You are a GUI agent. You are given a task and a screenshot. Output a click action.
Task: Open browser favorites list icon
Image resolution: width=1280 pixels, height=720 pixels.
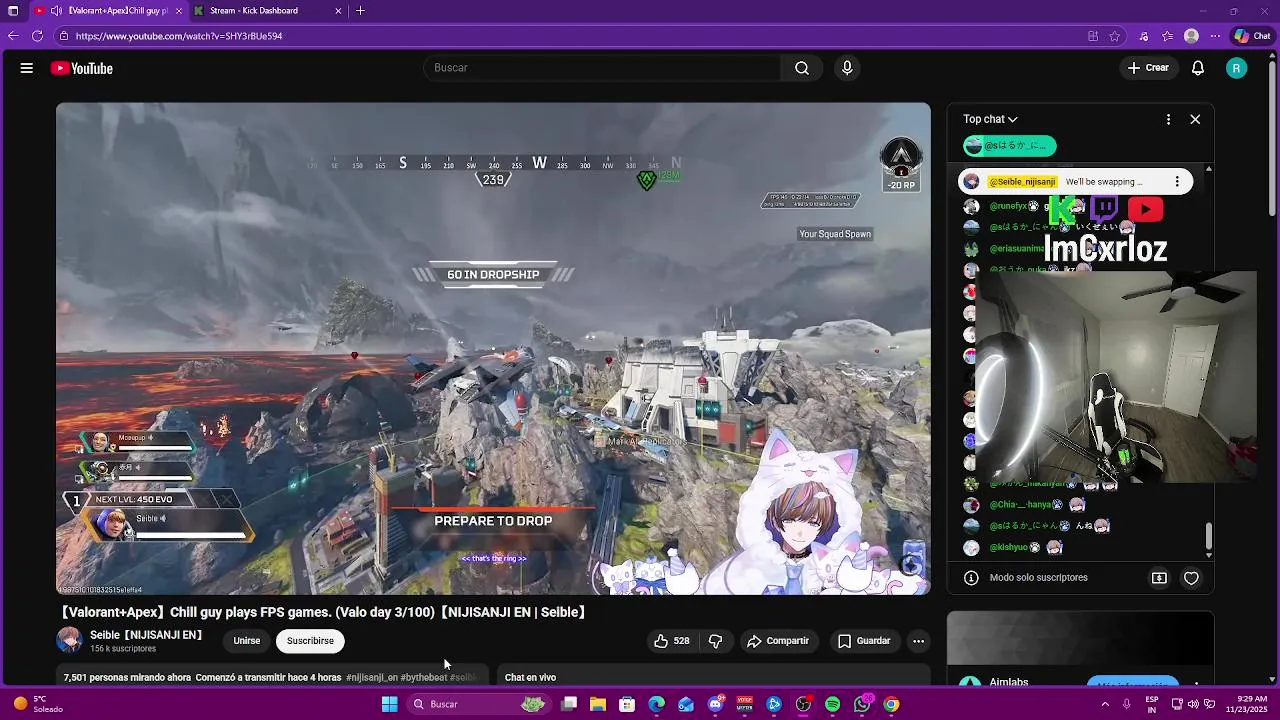click(x=1167, y=36)
